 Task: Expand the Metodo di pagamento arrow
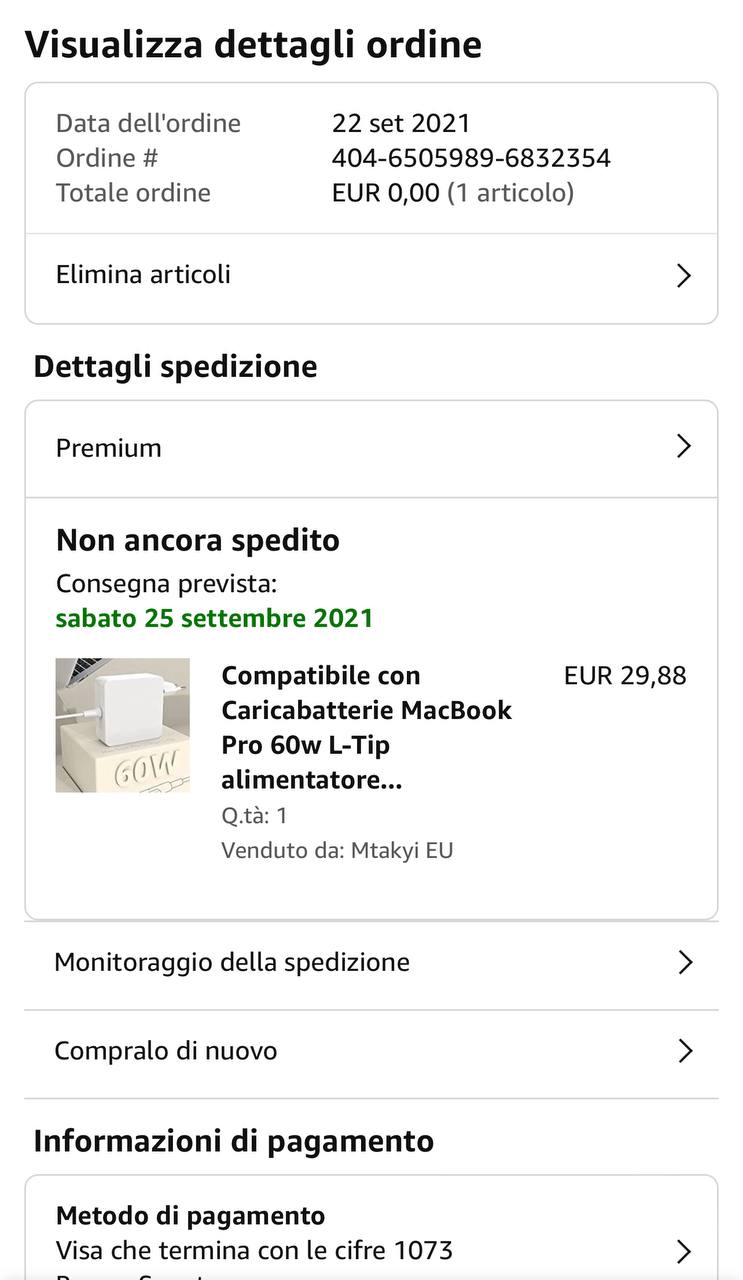pos(684,1251)
